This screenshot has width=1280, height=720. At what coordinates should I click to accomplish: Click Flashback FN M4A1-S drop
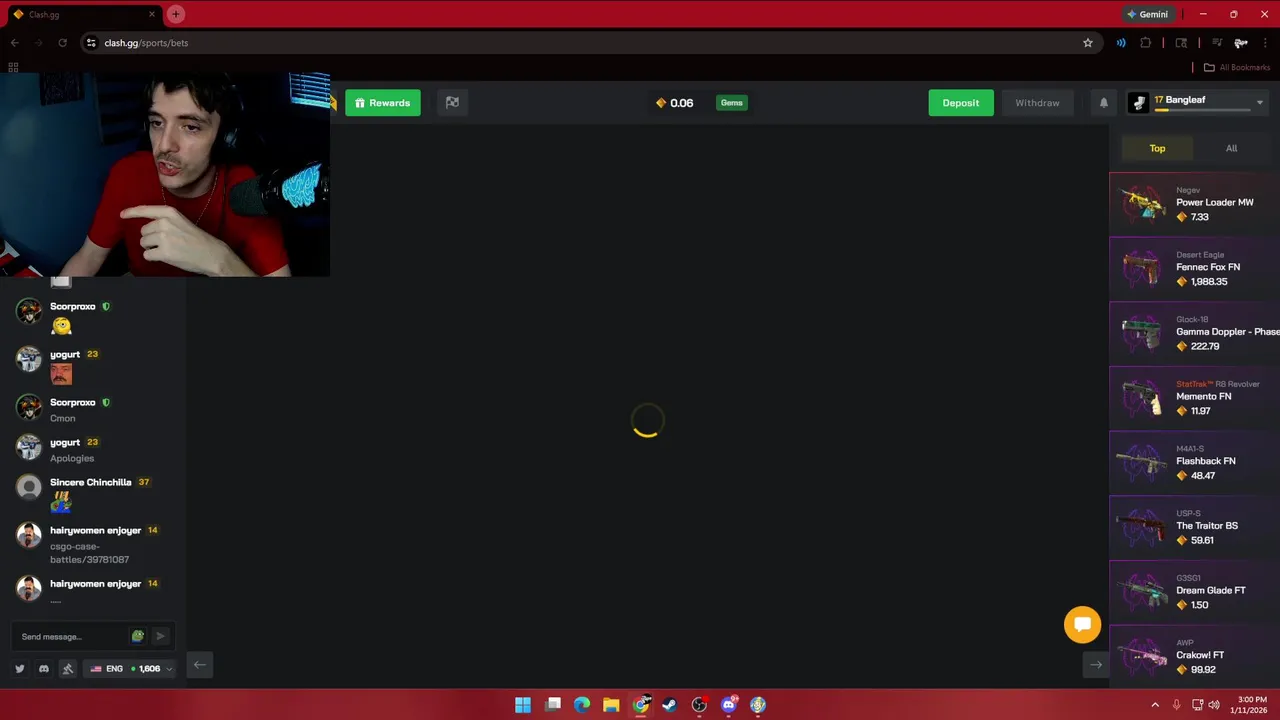click(1195, 463)
